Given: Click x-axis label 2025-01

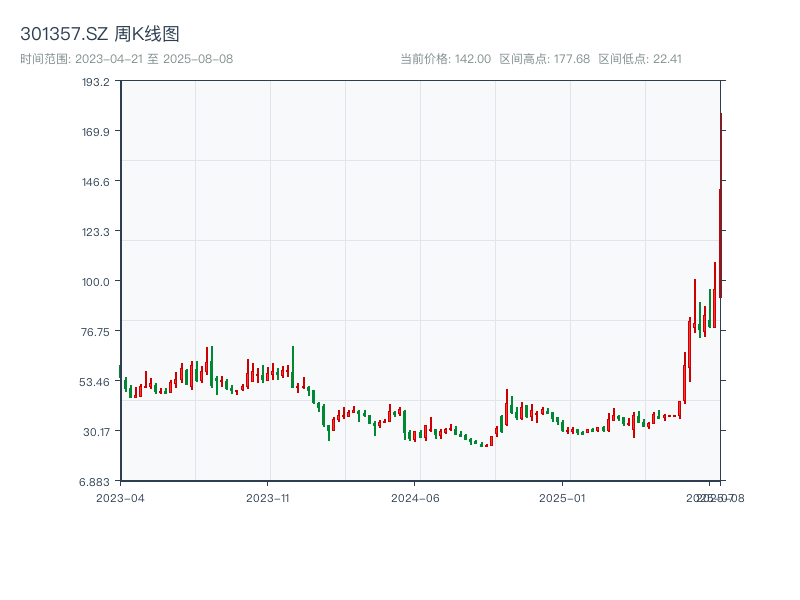Looking at the screenshot, I should (562, 498).
